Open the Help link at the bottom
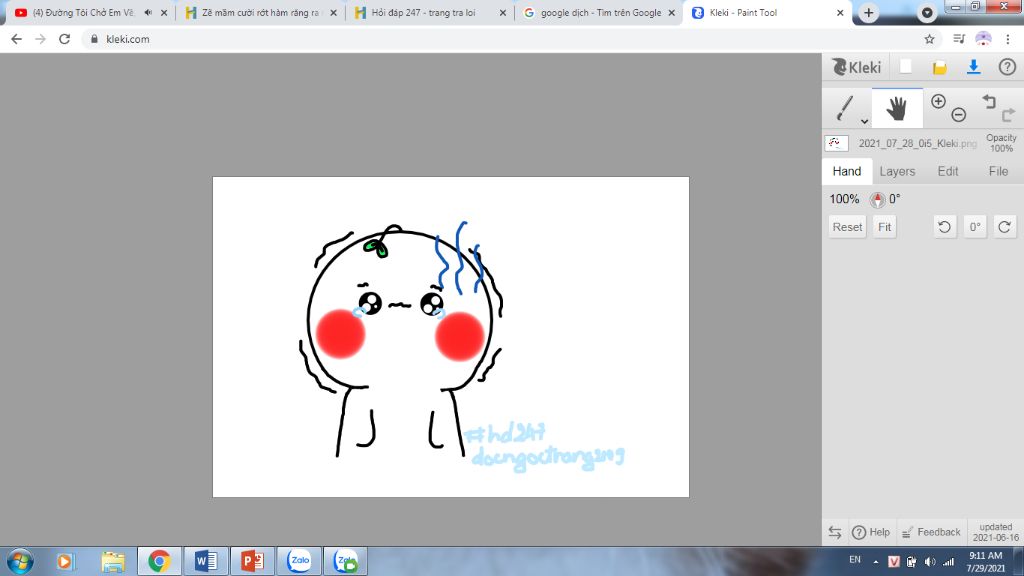 [871, 532]
